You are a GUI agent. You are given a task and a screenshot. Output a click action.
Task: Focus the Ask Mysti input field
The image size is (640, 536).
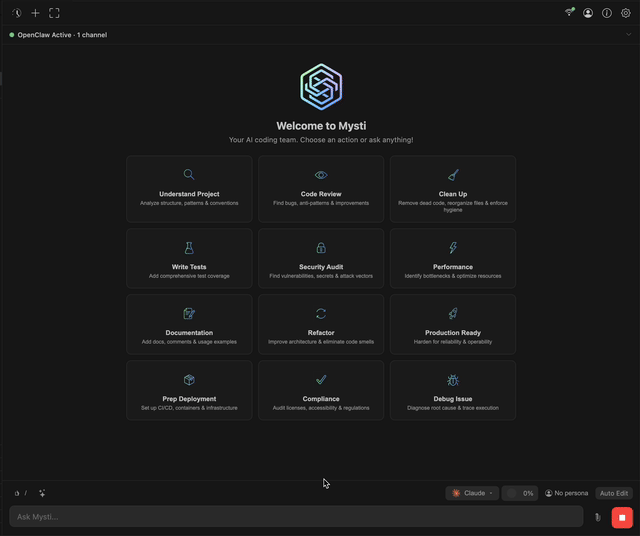pyautogui.click(x=296, y=516)
